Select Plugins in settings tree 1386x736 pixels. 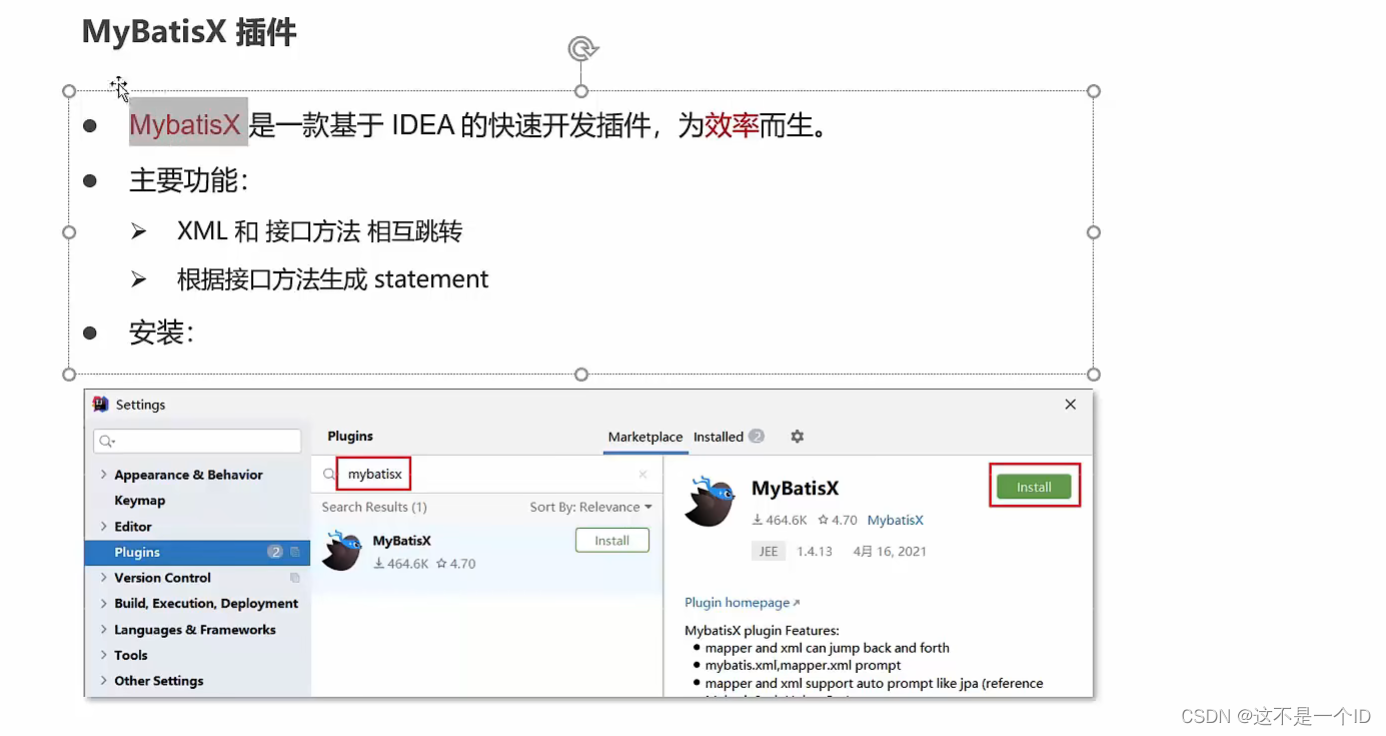tap(198, 552)
